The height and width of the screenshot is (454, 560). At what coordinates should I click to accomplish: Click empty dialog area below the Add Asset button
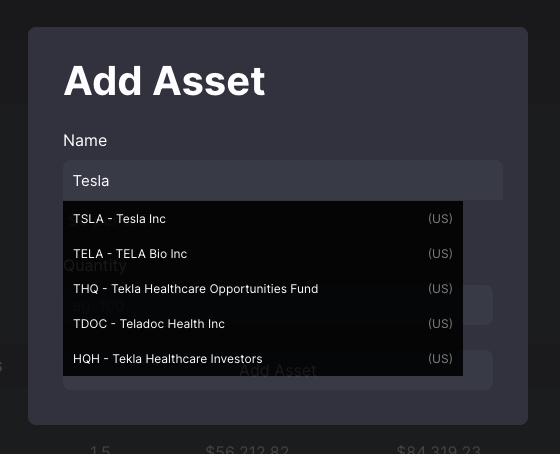[278, 407]
